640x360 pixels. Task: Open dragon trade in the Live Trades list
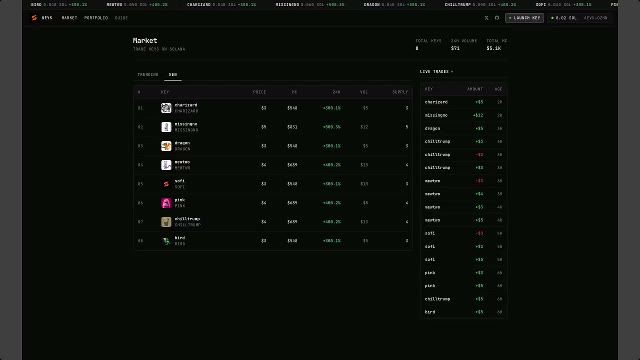click(x=463, y=128)
